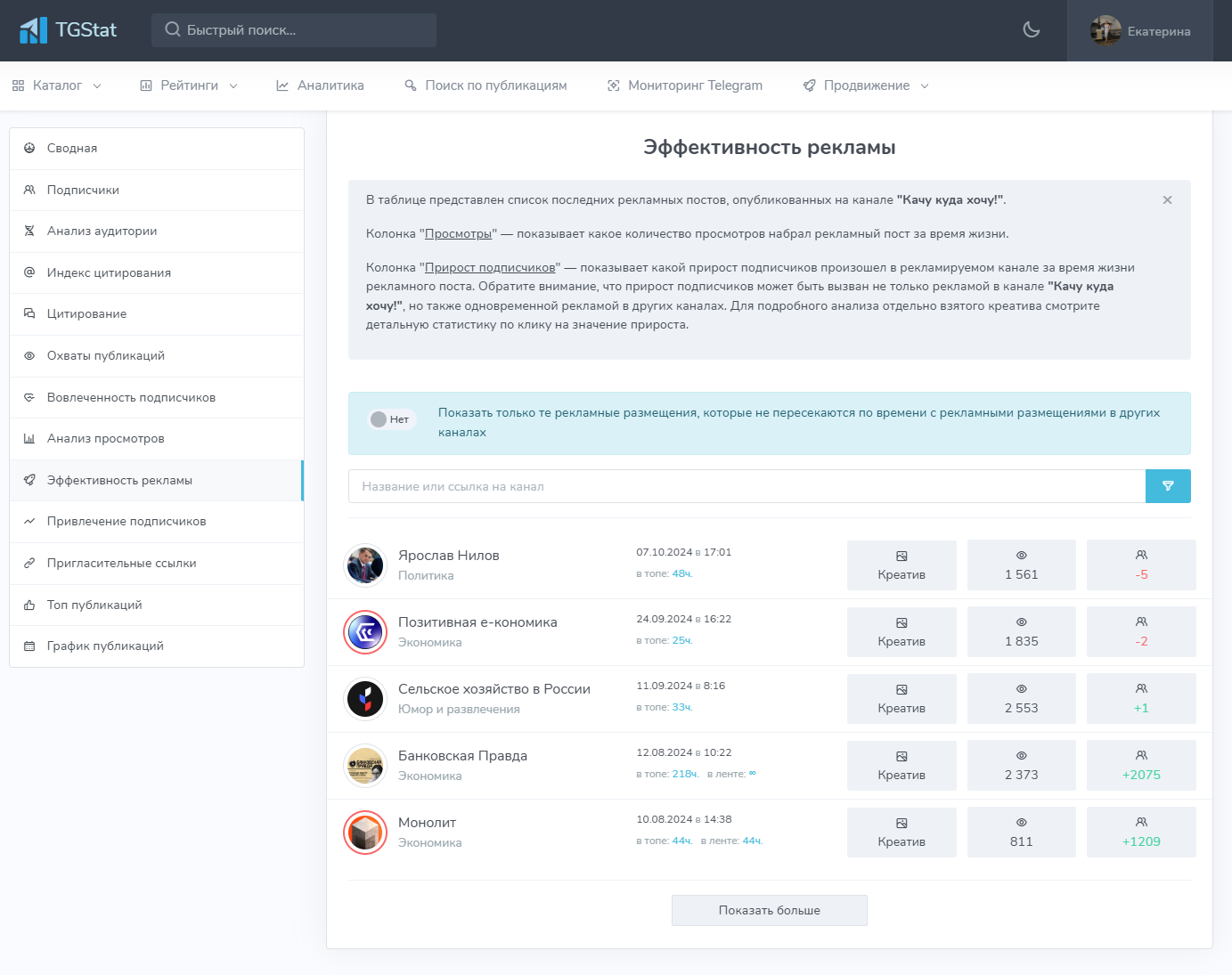Screen dimensions: 1232x975
Task: Click the Позитивная е-кономика channel name
Action: click(x=477, y=622)
